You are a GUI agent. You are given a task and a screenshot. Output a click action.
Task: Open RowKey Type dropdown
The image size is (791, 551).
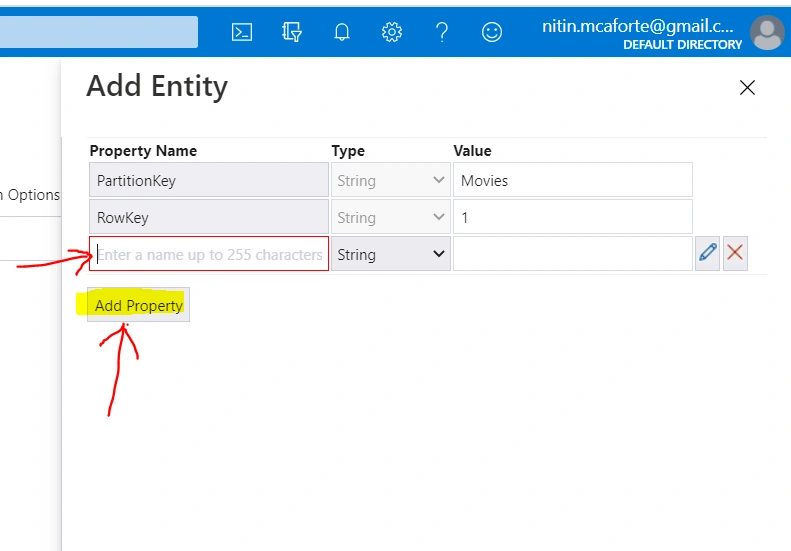point(390,217)
